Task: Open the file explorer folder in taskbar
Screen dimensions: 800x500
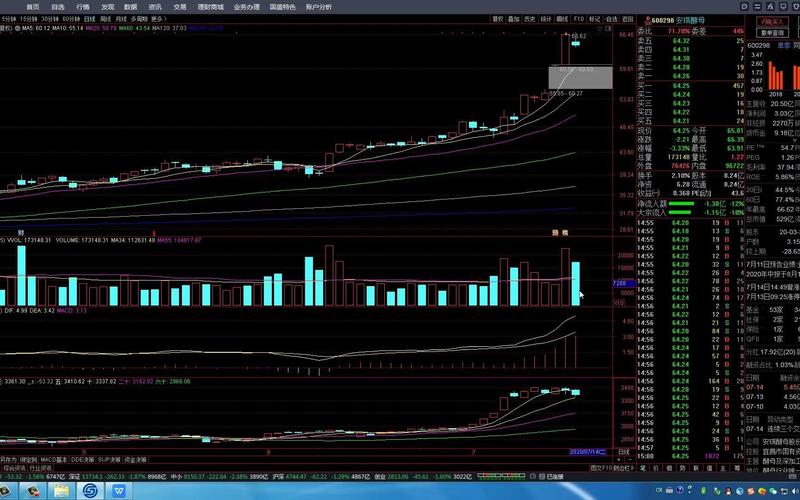Action: coord(61,491)
